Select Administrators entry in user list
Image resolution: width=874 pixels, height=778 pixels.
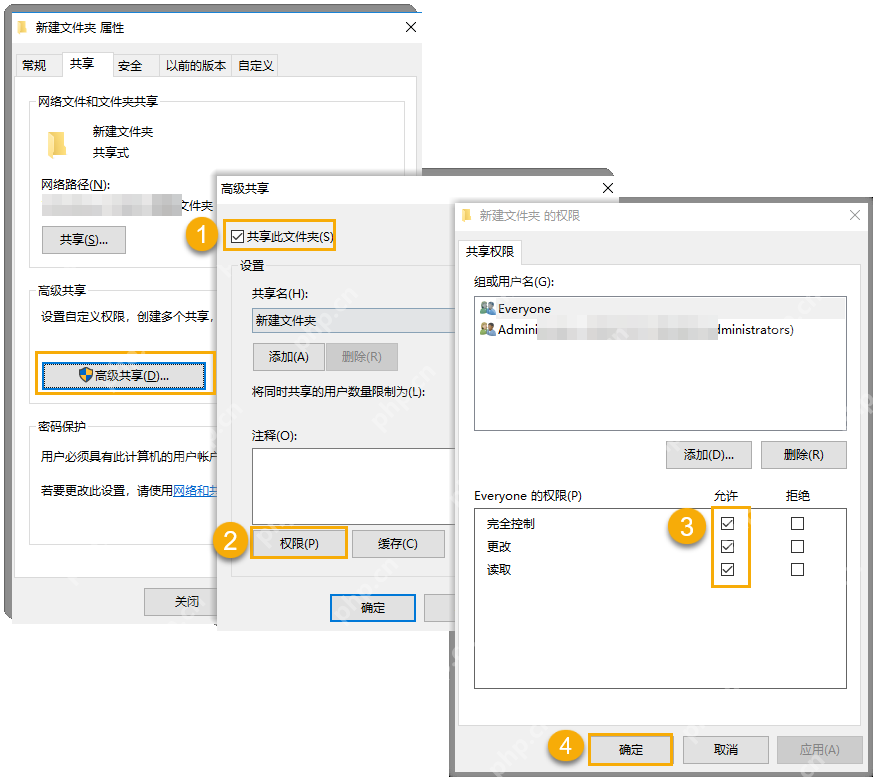point(660,329)
